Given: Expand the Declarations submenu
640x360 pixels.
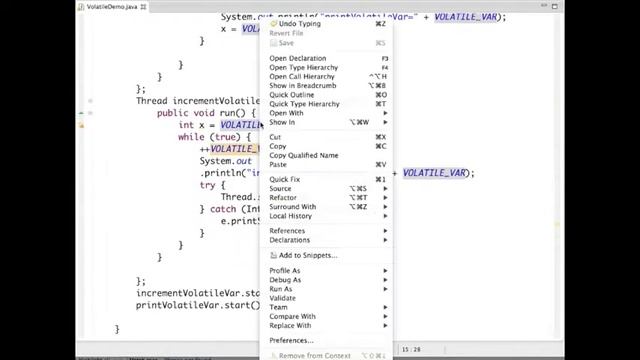Looking at the screenshot, I should [x=327, y=240].
